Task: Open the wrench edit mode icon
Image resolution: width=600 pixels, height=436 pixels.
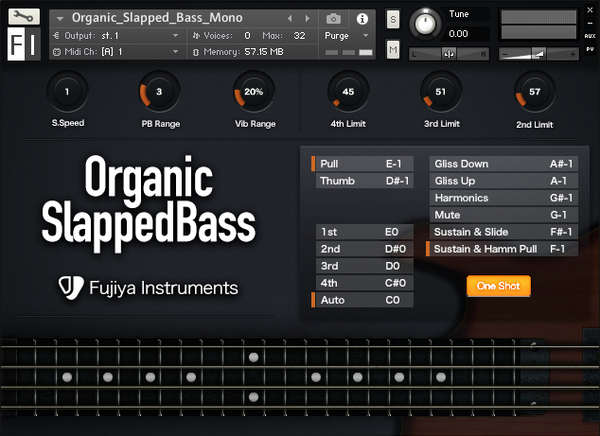Action: tap(24, 16)
